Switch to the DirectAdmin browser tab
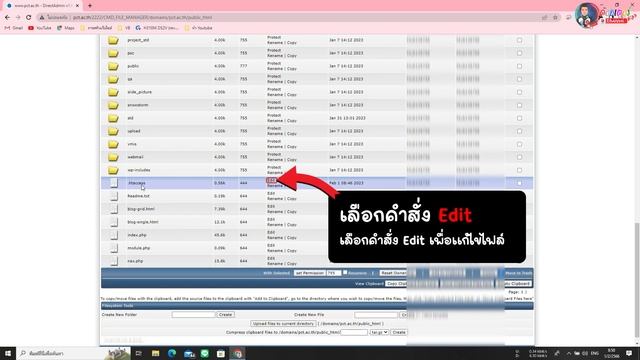 41,6
